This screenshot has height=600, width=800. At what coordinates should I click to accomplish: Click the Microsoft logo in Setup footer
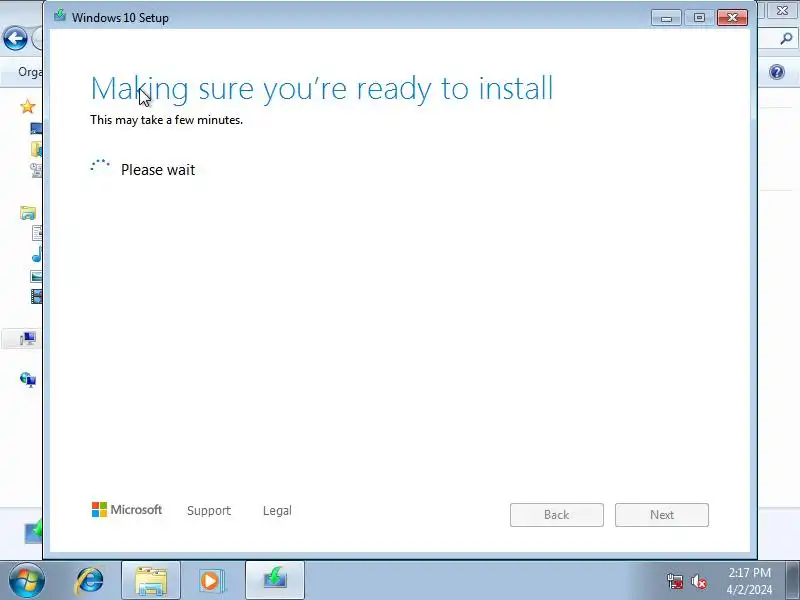point(127,510)
